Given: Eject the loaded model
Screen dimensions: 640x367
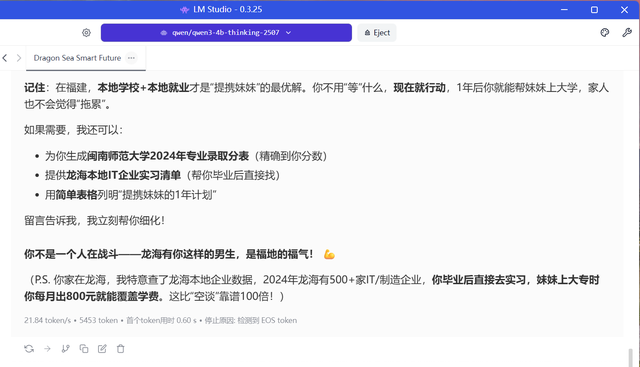Looking at the screenshot, I should tap(377, 33).
